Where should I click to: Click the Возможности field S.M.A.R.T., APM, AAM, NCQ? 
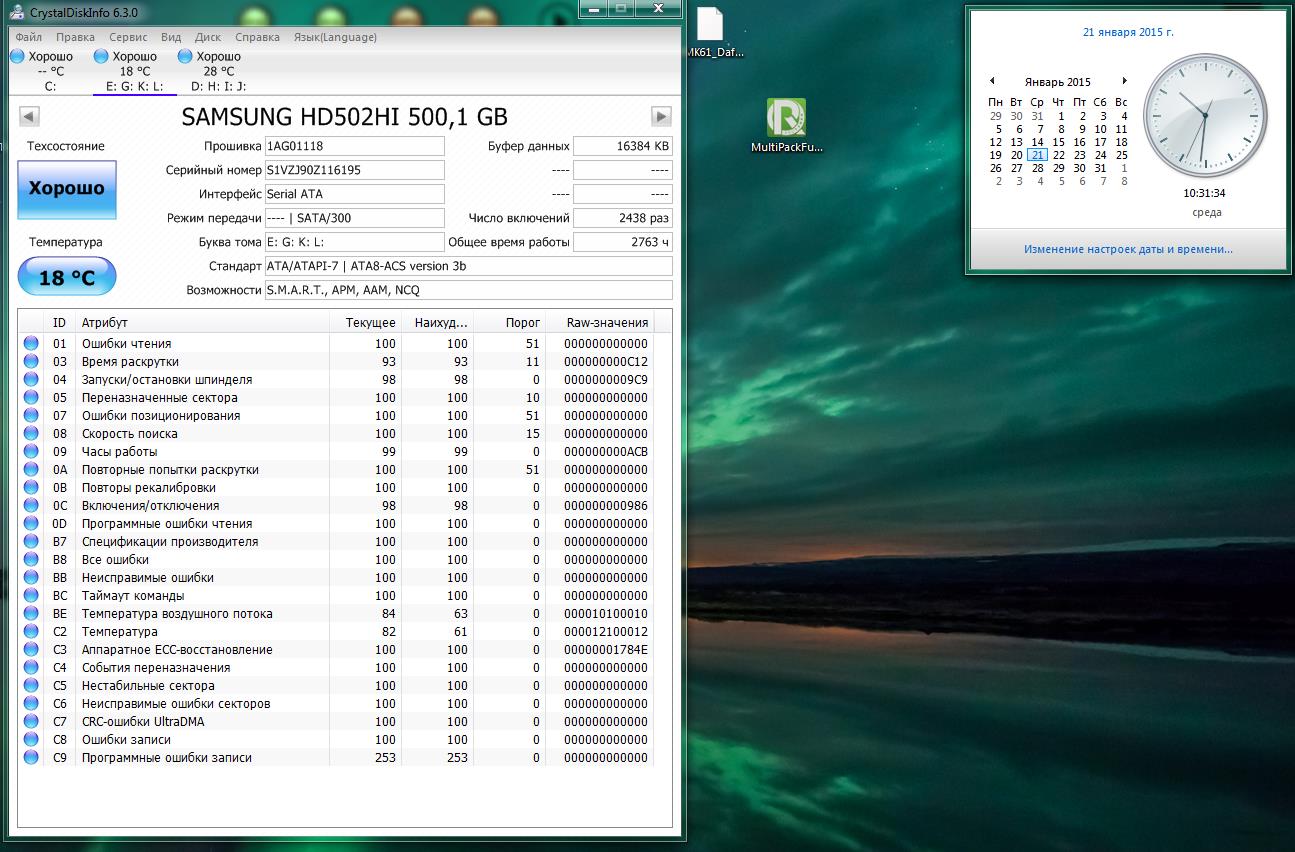tap(468, 290)
